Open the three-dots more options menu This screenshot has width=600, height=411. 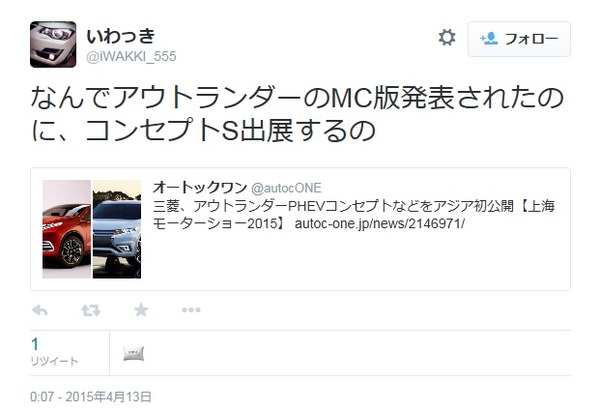(x=191, y=310)
